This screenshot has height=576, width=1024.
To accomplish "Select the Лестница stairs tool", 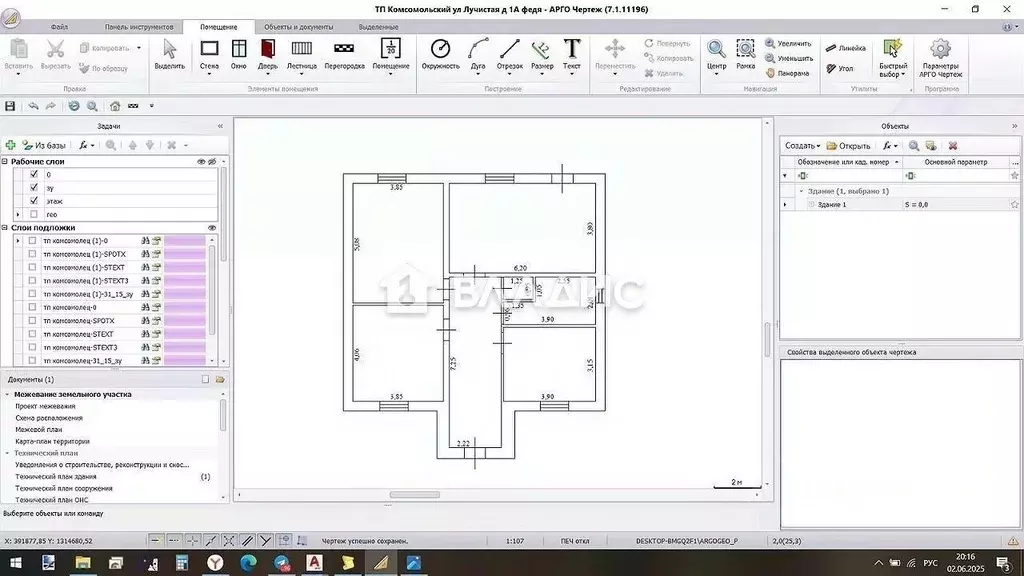I will (x=302, y=54).
